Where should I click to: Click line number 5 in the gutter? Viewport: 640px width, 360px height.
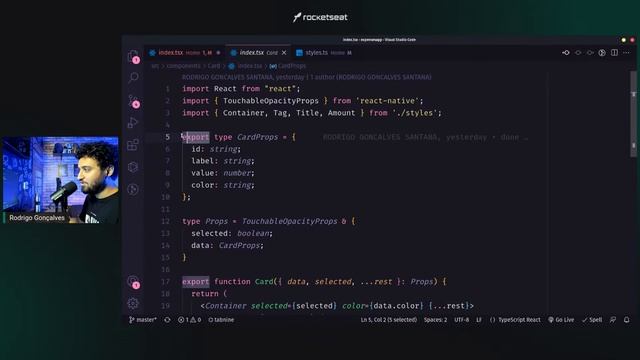[x=167, y=137]
